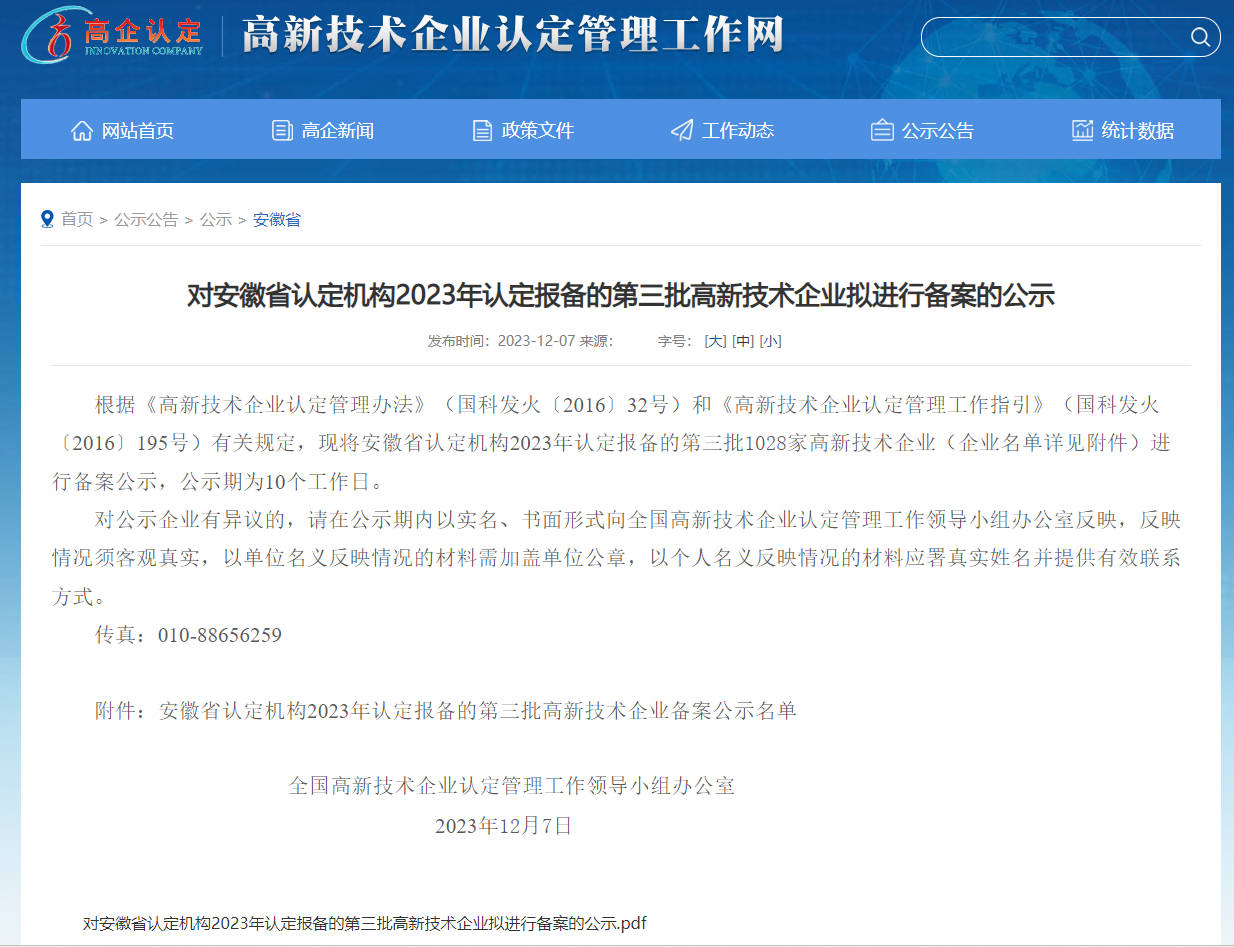Open the 网站首页 menu item

click(x=138, y=130)
